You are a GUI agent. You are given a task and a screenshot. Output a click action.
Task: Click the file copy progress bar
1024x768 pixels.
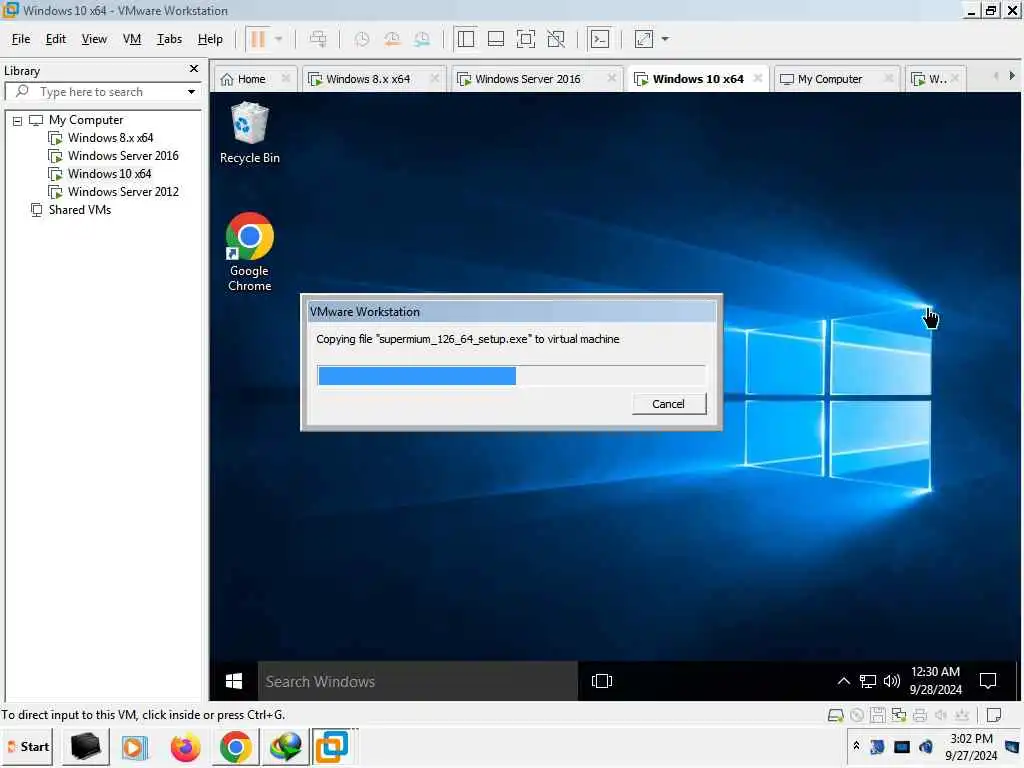pos(511,376)
